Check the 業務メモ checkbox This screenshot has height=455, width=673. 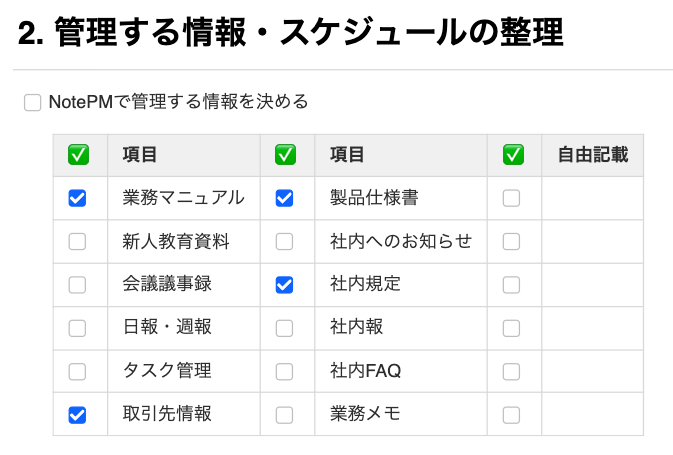(x=284, y=414)
